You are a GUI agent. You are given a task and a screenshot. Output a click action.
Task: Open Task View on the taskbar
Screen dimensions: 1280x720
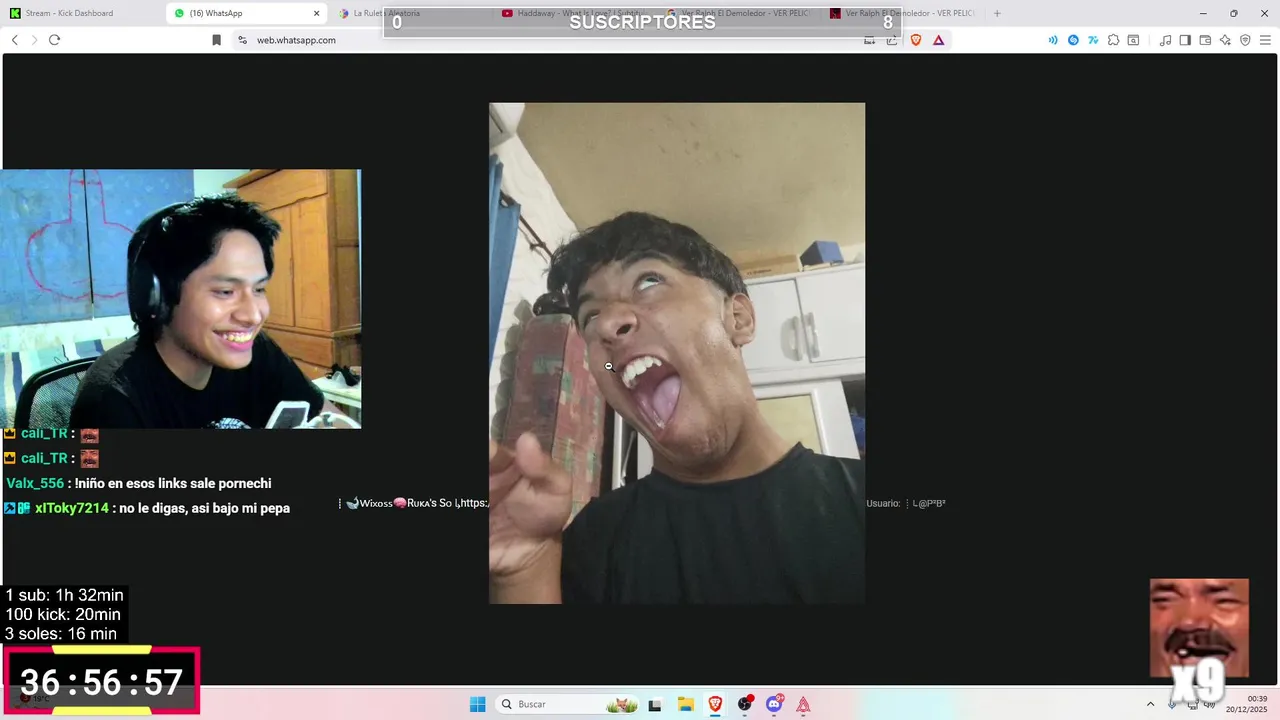tap(655, 704)
